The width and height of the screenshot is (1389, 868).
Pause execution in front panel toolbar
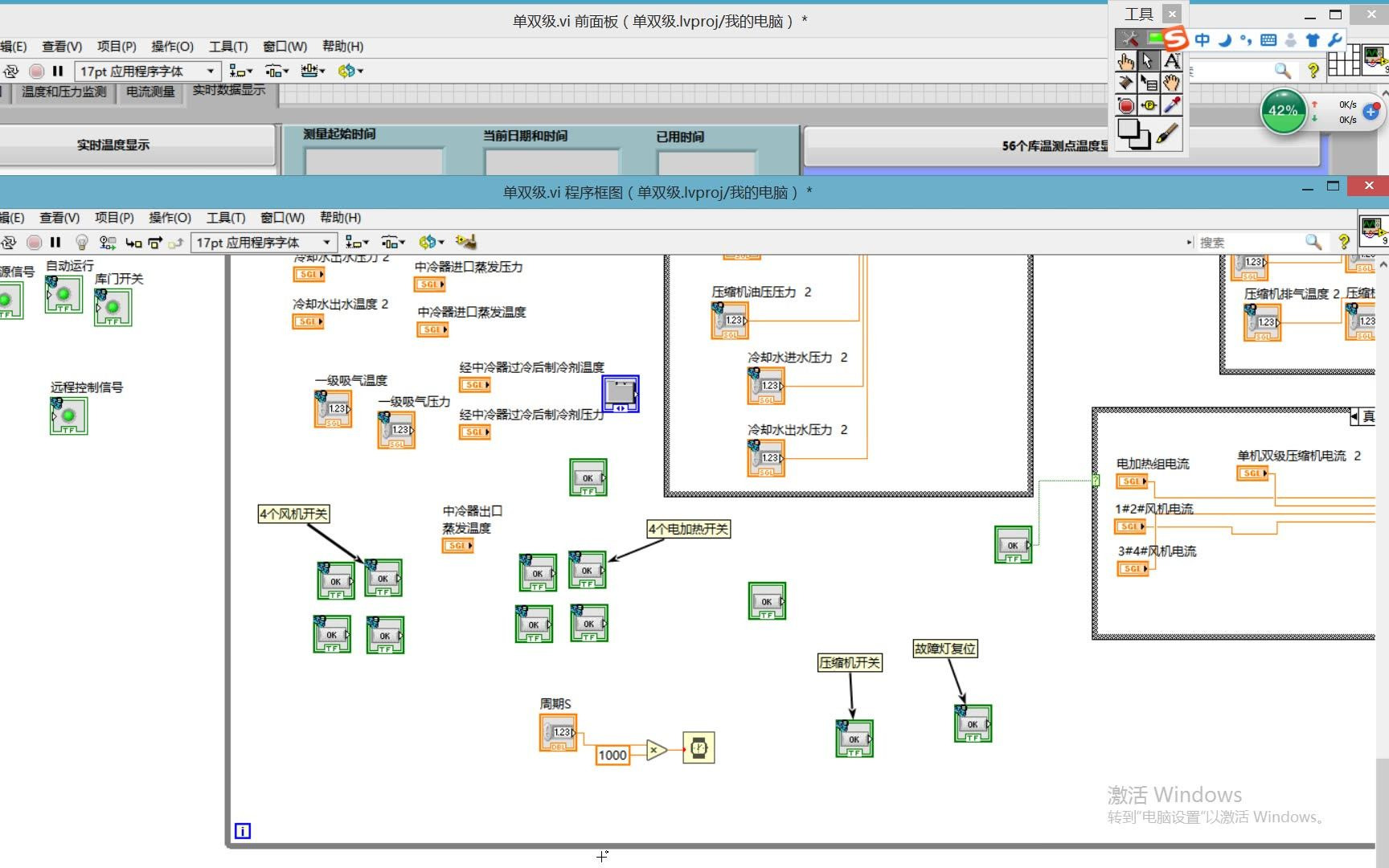coord(58,71)
